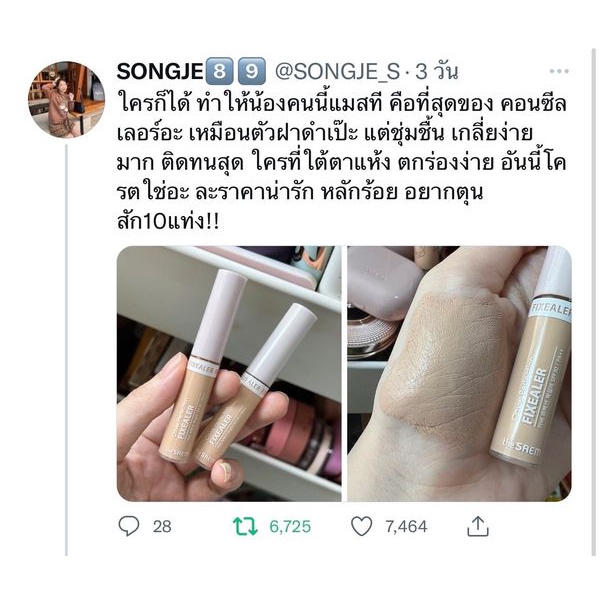This screenshot has width=600, height=600.
Task: Open left photo of two concealer tubes
Action: tap(229, 373)
